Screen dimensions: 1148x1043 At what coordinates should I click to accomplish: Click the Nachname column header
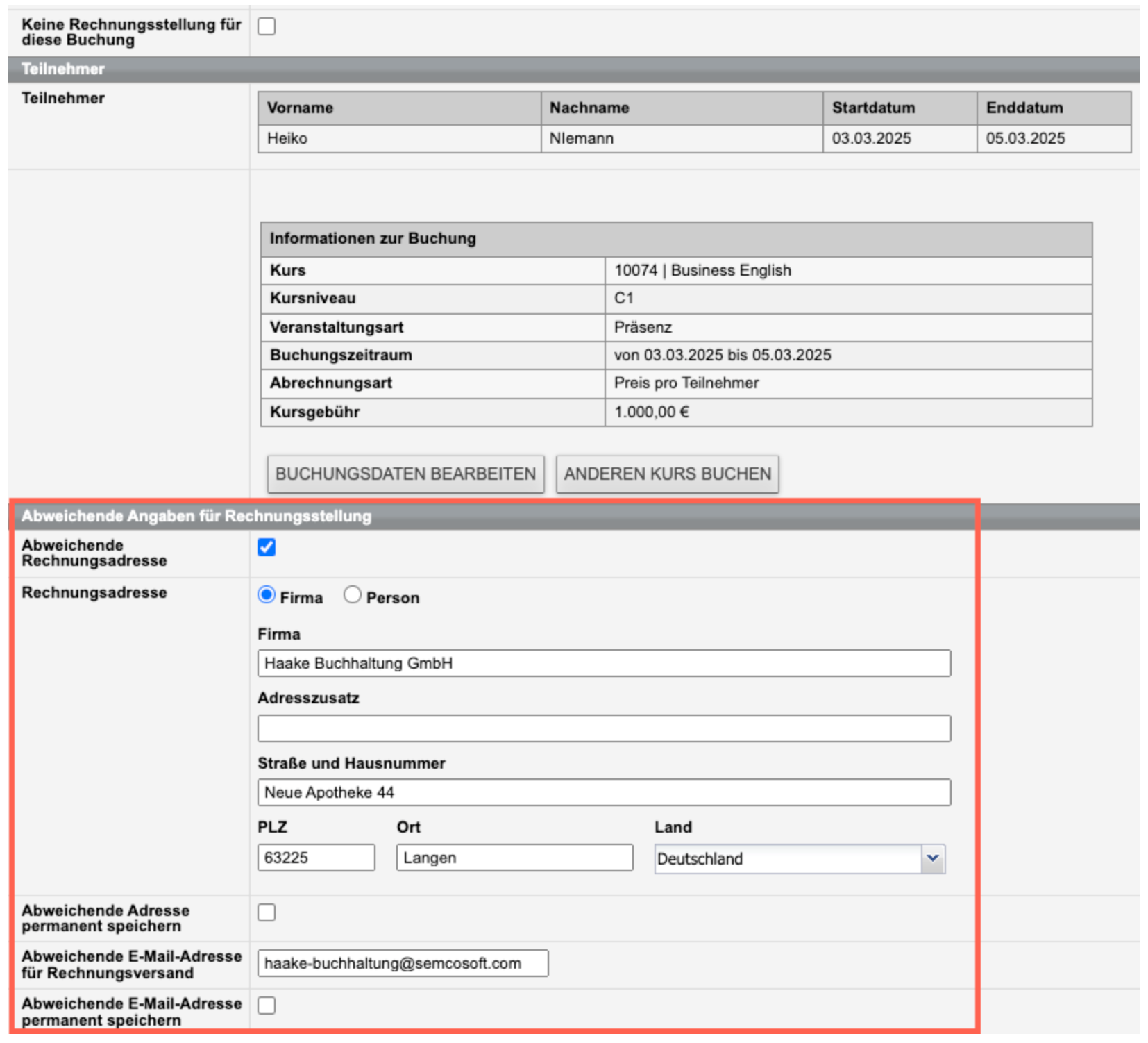coord(682,108)
